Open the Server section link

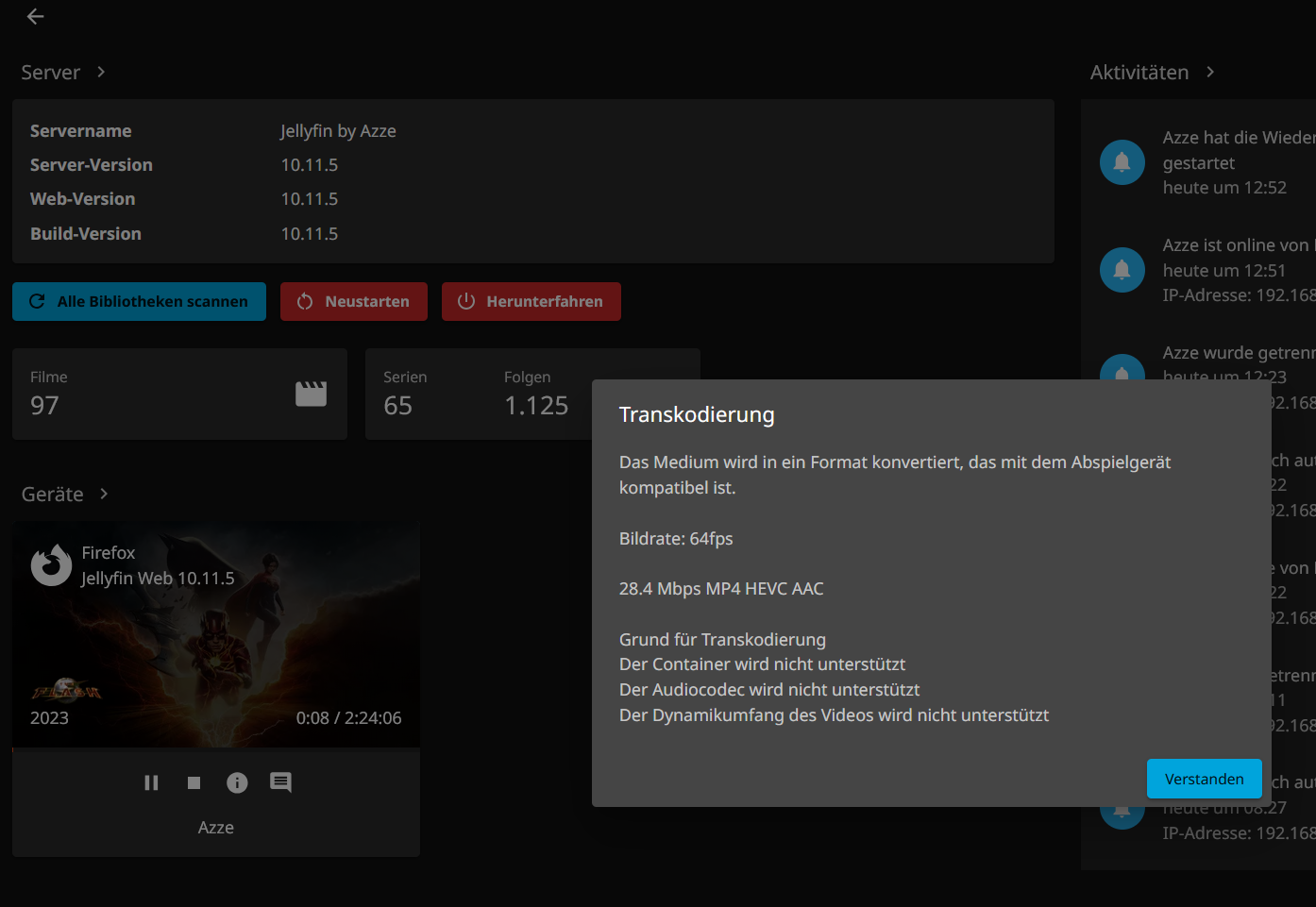coord(51,73)
